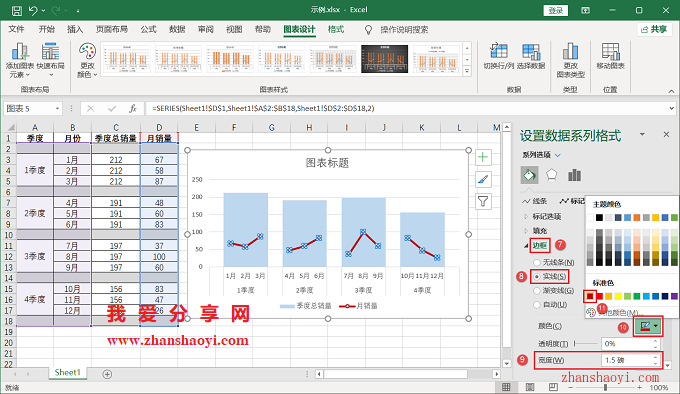
Task: Select Series Options bar chart icon
Action: click(575, 175)
